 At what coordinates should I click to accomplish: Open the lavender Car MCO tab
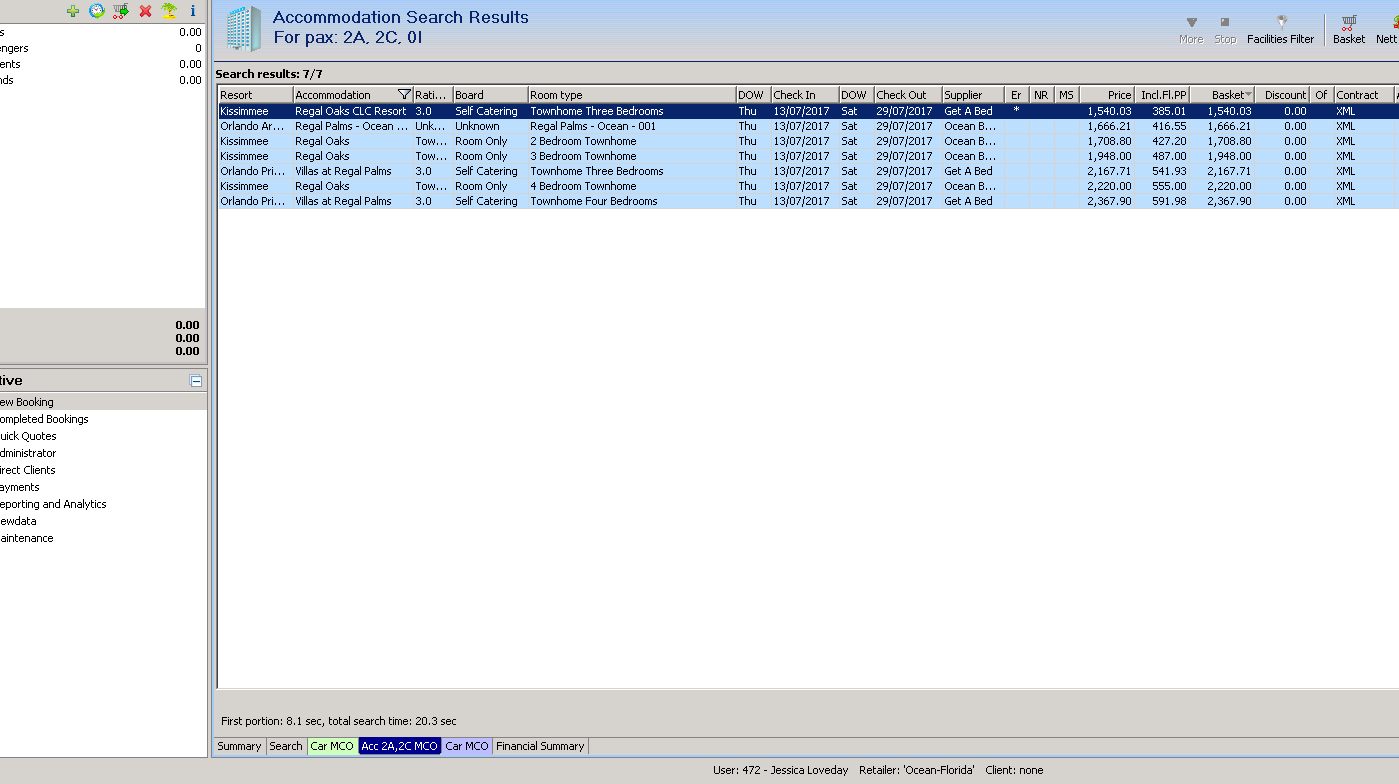point(467,746)
